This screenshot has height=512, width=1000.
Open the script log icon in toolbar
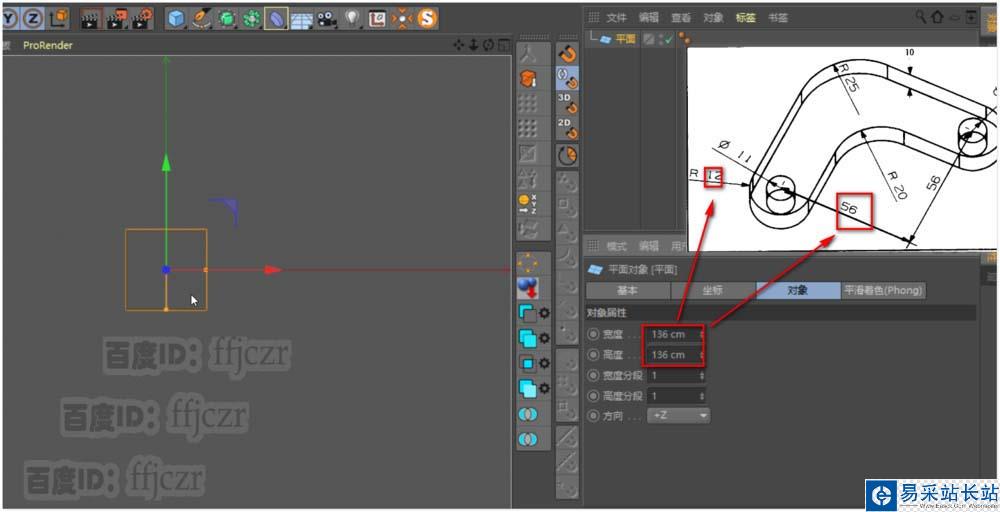(x=377, y=19)
